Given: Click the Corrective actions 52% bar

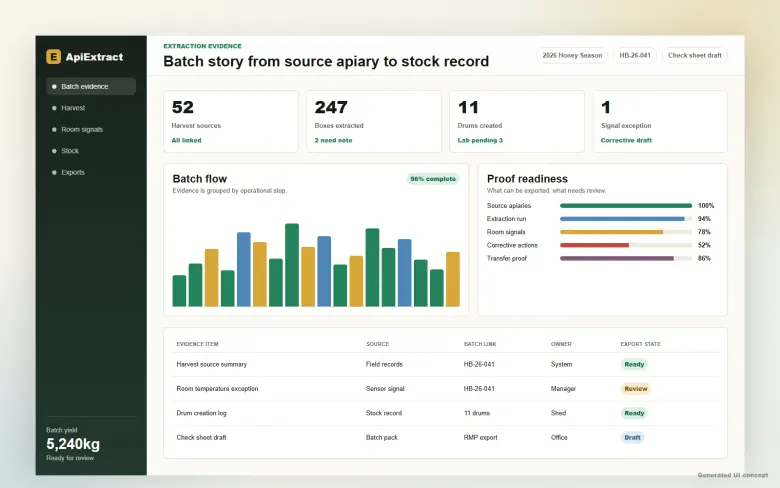Looking at the screenshot, I should [626, 245].
